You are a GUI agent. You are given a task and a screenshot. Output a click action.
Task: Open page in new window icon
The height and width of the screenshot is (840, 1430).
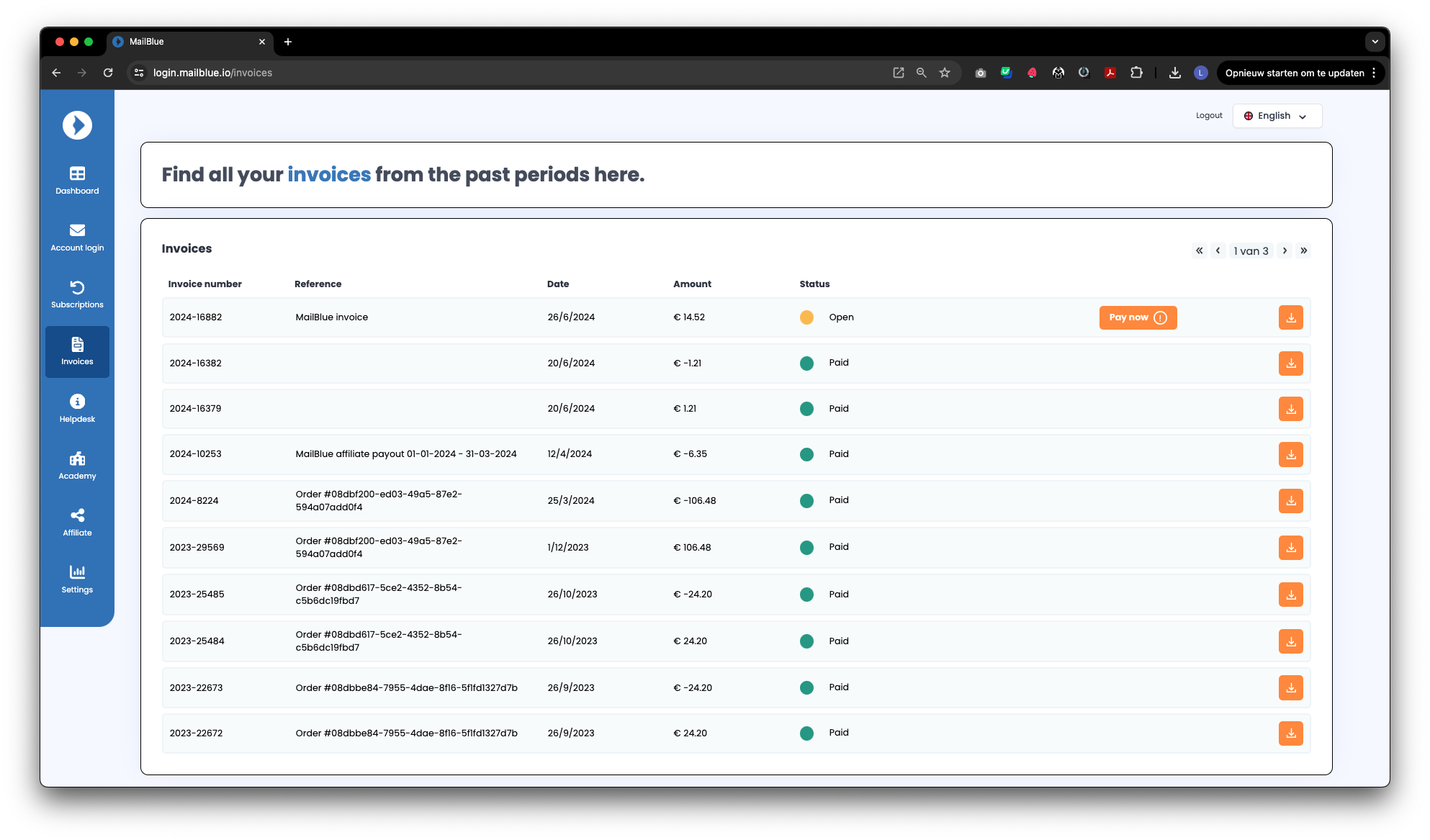[898, 73]
